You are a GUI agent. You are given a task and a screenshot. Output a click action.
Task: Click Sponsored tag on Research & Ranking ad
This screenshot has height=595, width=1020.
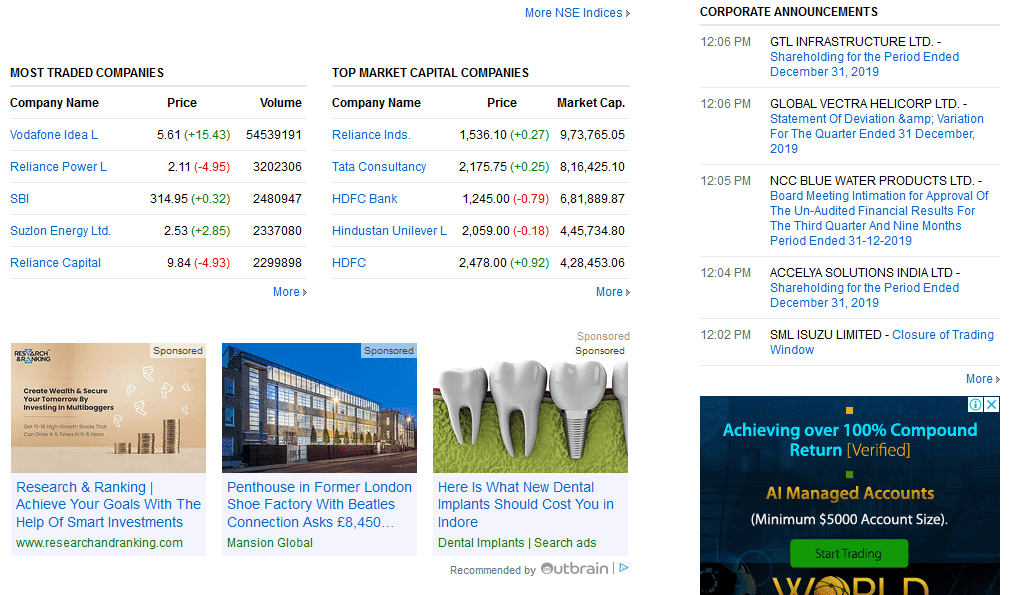178,350
